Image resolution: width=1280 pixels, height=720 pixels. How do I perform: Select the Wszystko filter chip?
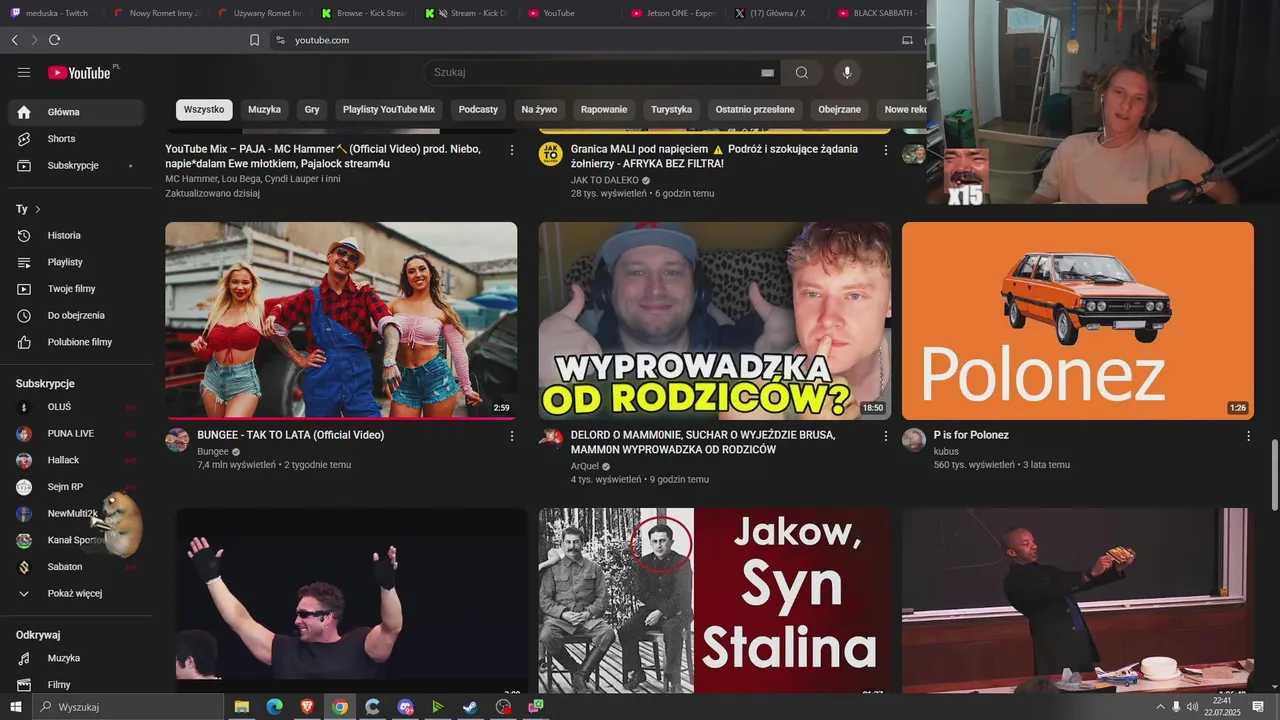pyautogui.click(x=204, y=110)
